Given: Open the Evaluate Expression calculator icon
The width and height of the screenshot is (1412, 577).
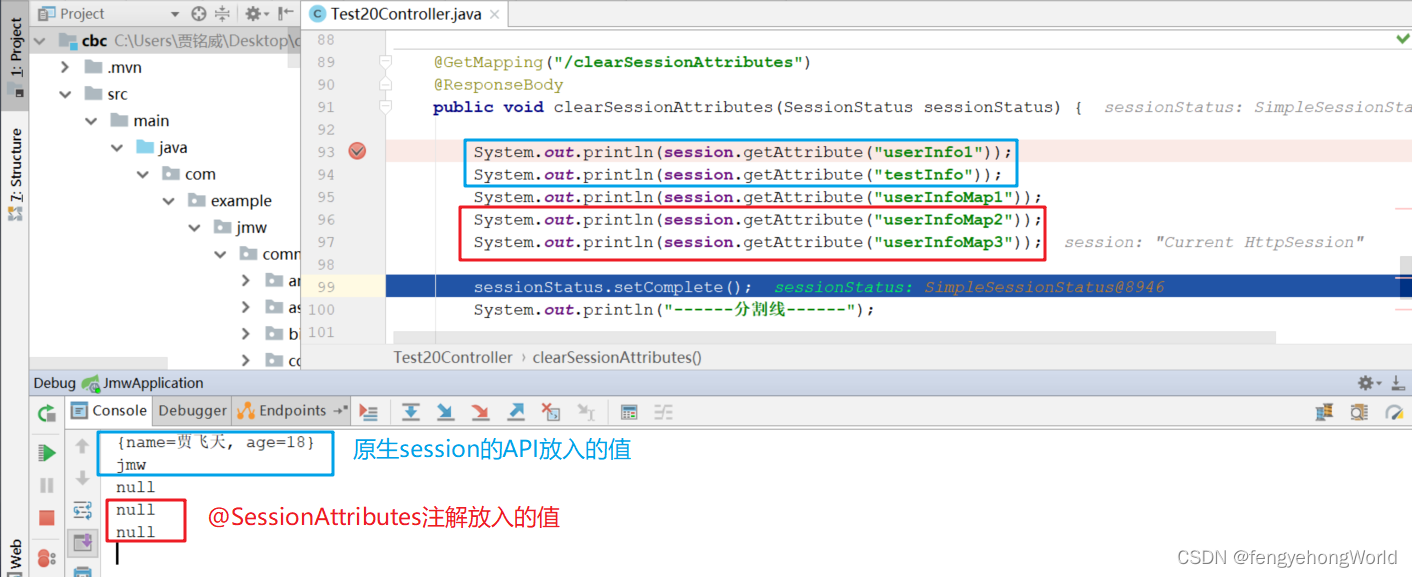Looking at the screenshot, I should point(628,411).
